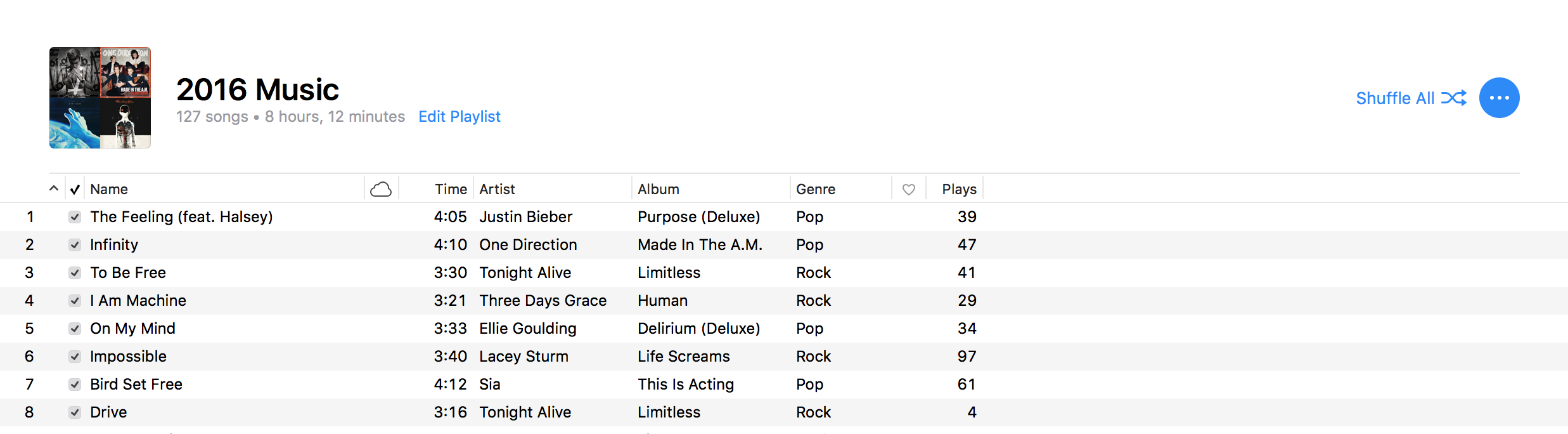Toggle the sort-order arrow column header
Screen dimensions: 1568x434
pos(54,188)
